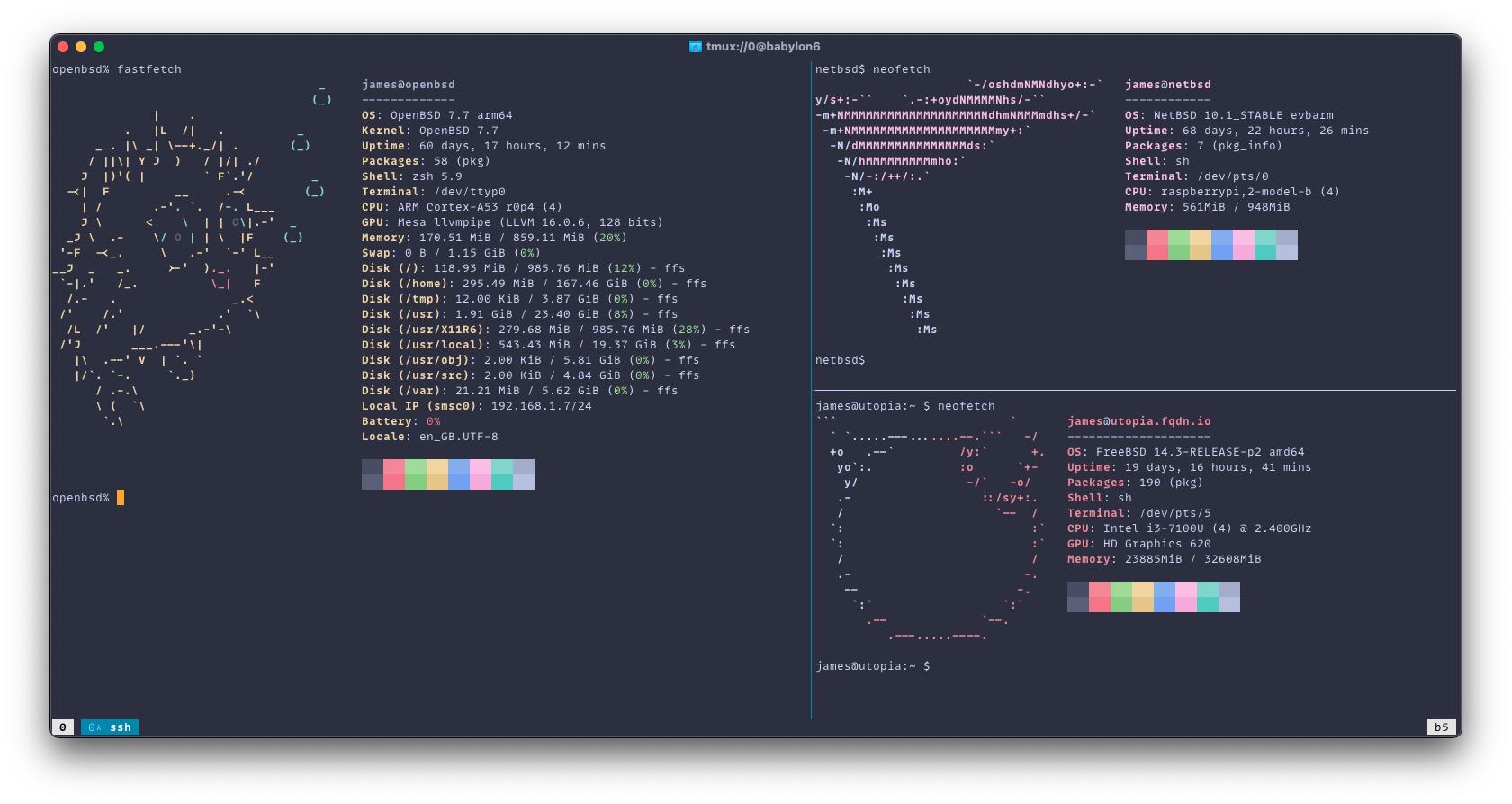Click the green swatch in openbsd palette
The width and height of the screenshot is (1512, 804).
416,474
